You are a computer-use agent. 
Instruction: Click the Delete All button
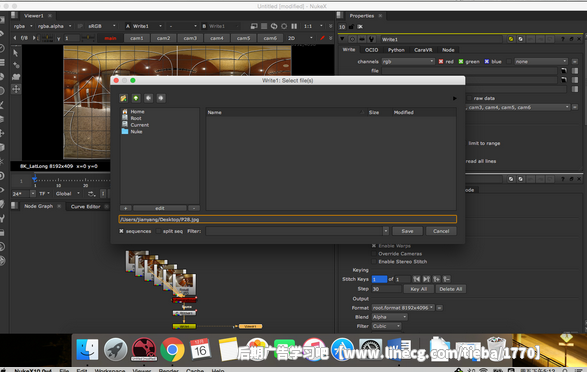pos(451,289)
